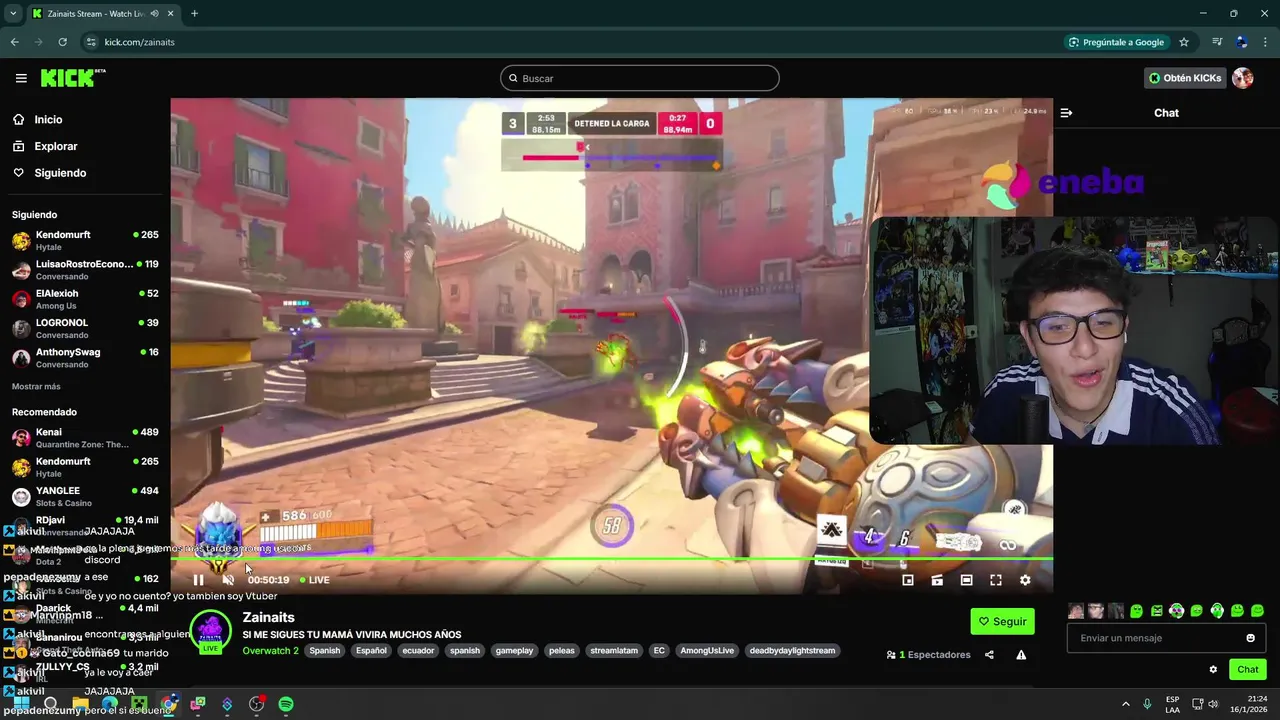Viewport: 1280px width, 720px height.
Task: Open Spotify from the taskbar
Action: click(286, 704)
